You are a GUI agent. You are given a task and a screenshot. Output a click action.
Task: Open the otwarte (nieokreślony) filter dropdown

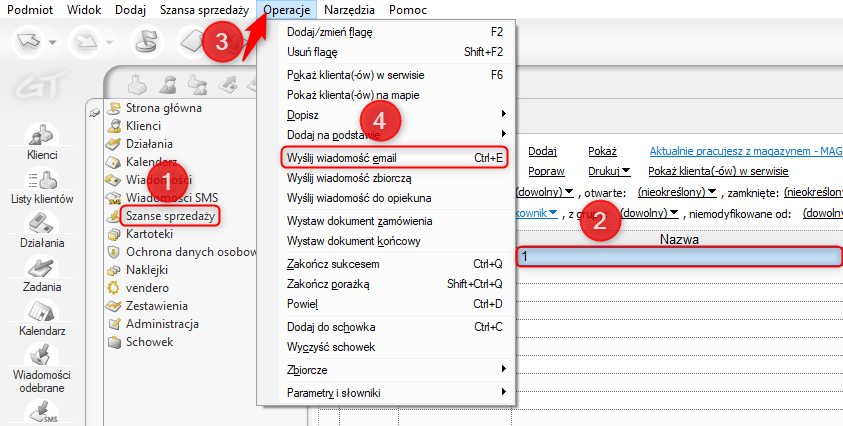(x=674, y=192)
